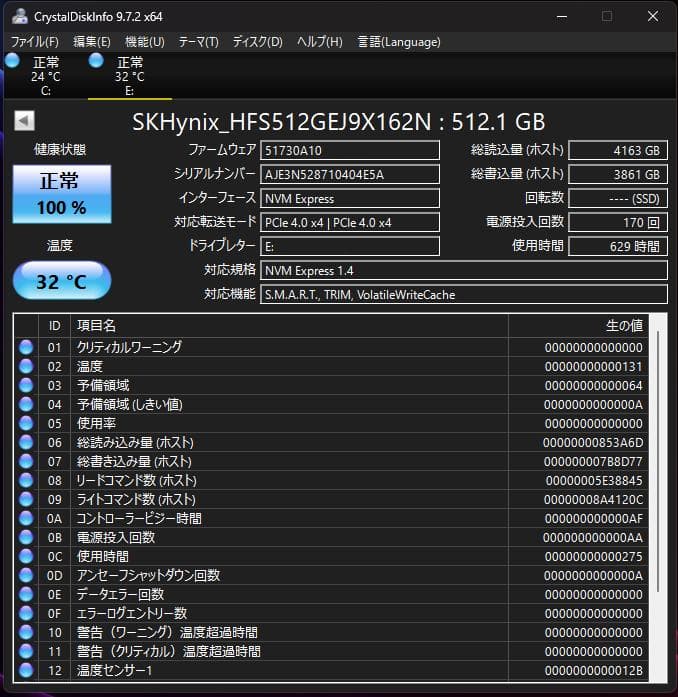Click the drive letter field E:
The image size is (678, 697).
[x=350, y=246]
